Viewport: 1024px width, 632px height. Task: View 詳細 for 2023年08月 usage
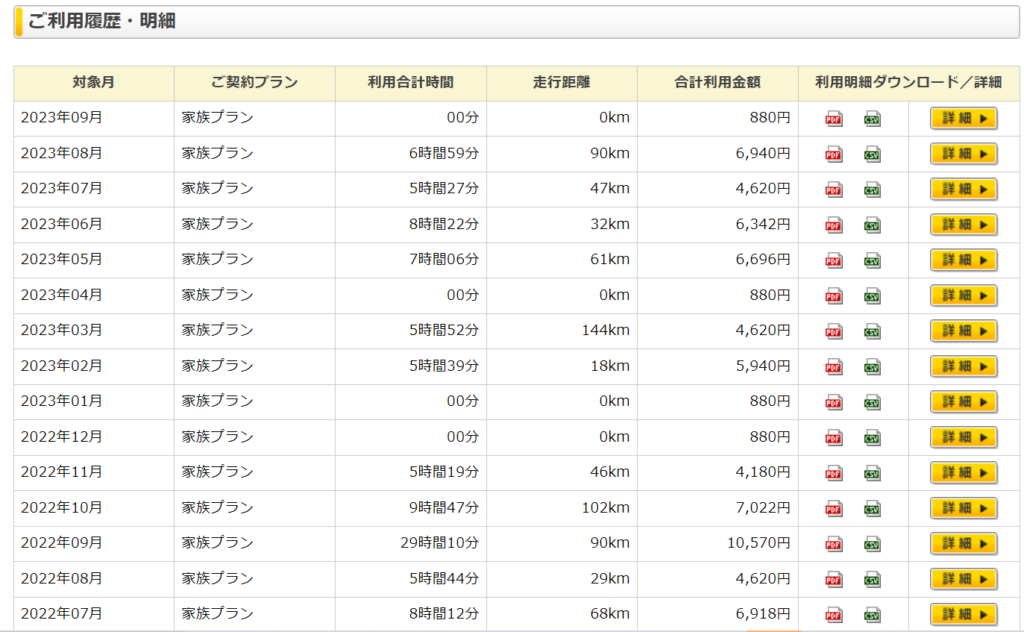point(963,154)
